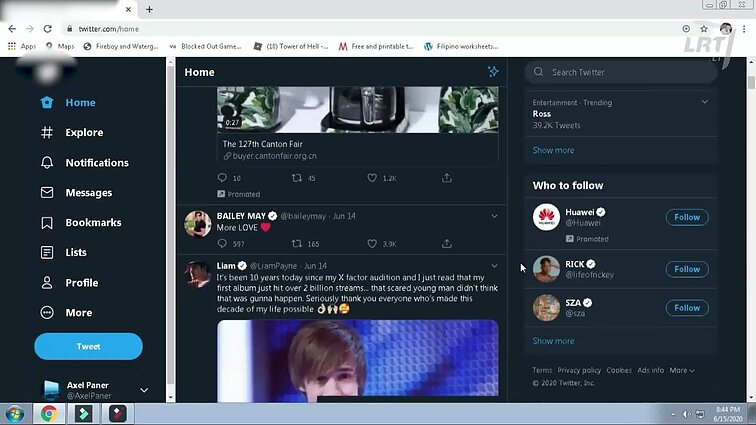Follow the SZA account
Viewport: 756px width, 425px height.
pyautogui.click(x=687, y=308)
